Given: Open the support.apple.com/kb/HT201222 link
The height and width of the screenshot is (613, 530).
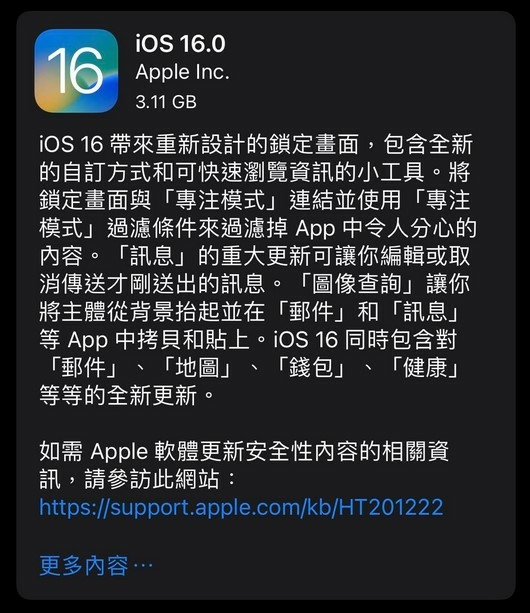Looking at the screenshot, I should (x=242, y=507).
